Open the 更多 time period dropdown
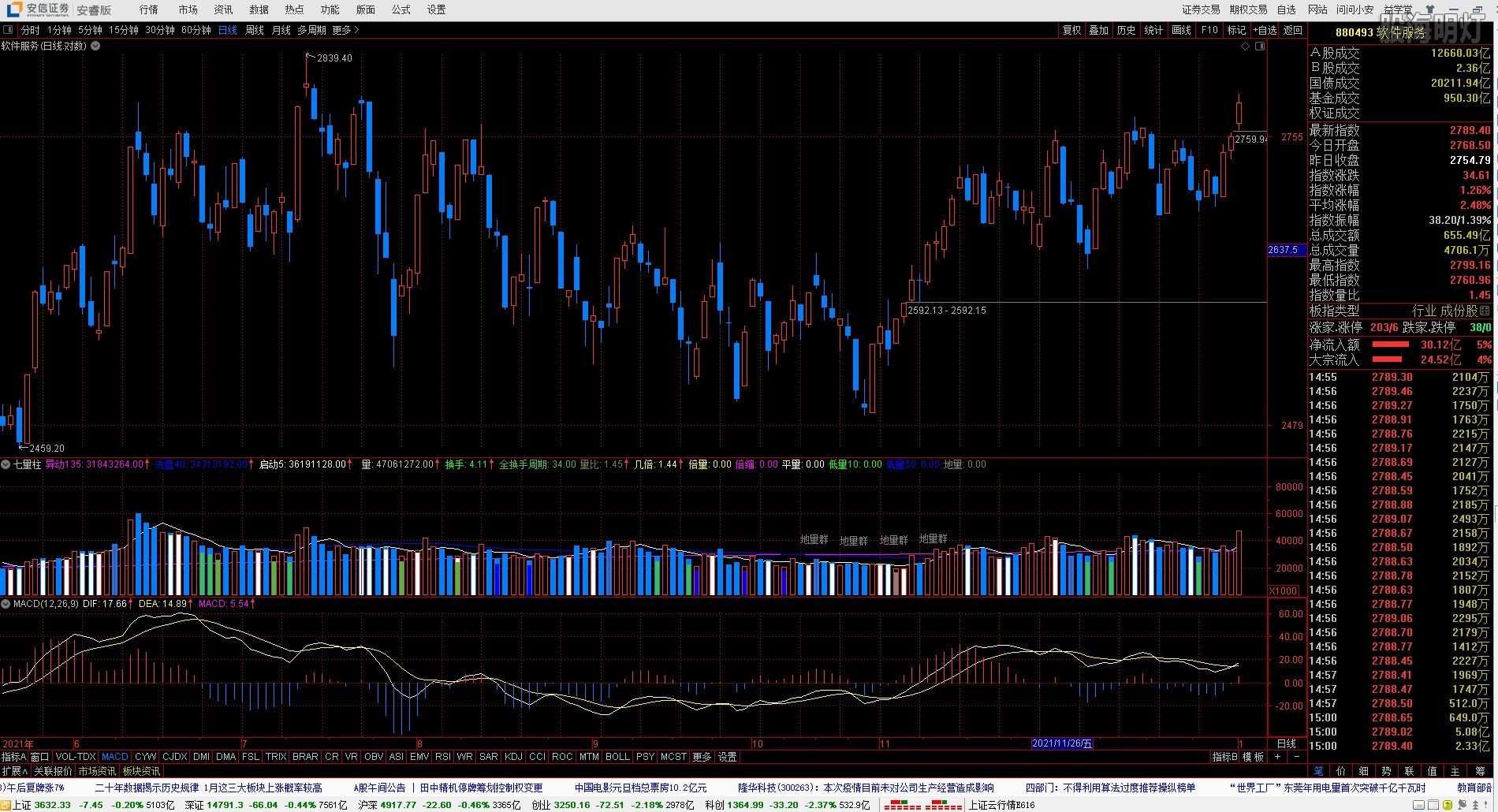This screenshot has height=812, width=1498. coord(345,30)
